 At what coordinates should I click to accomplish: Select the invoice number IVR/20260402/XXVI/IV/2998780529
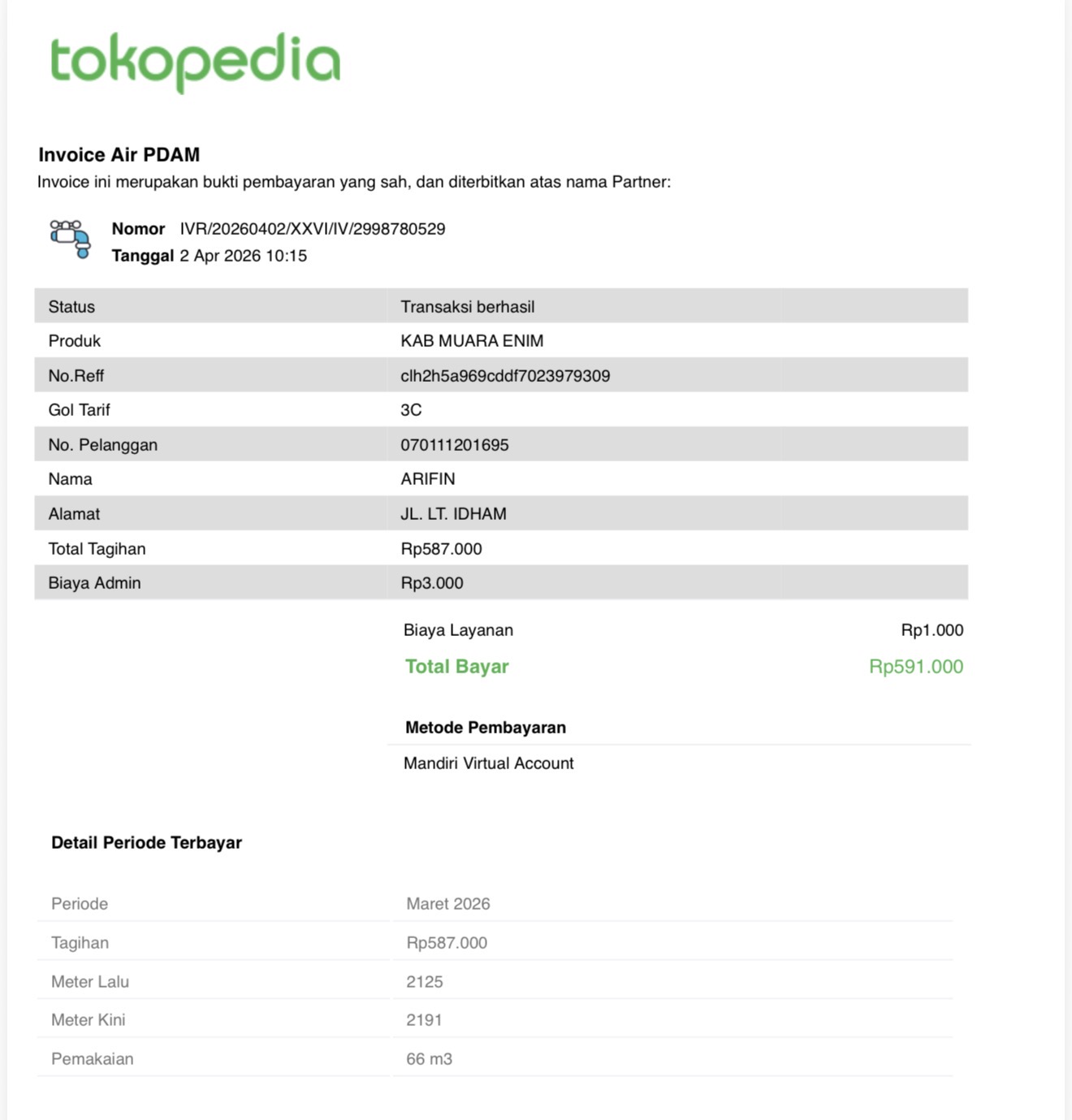[313, 229]
